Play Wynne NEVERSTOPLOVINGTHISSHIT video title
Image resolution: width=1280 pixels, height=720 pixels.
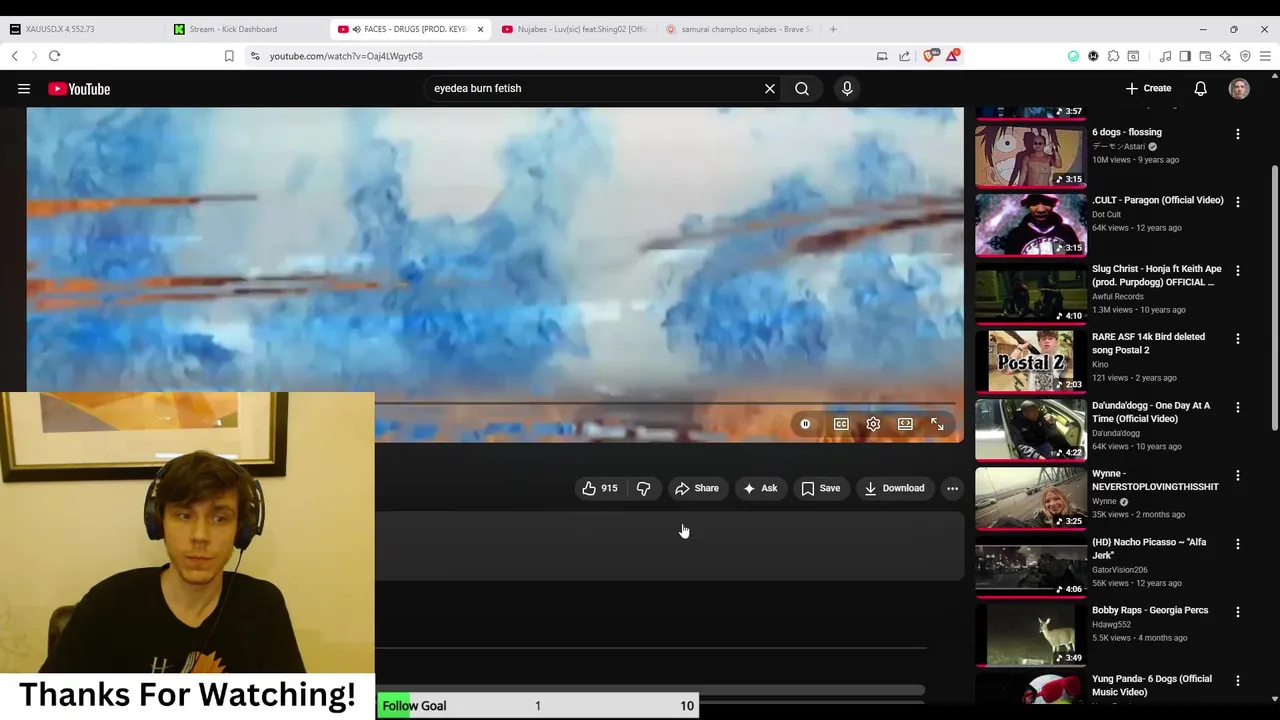[1155, 480]
